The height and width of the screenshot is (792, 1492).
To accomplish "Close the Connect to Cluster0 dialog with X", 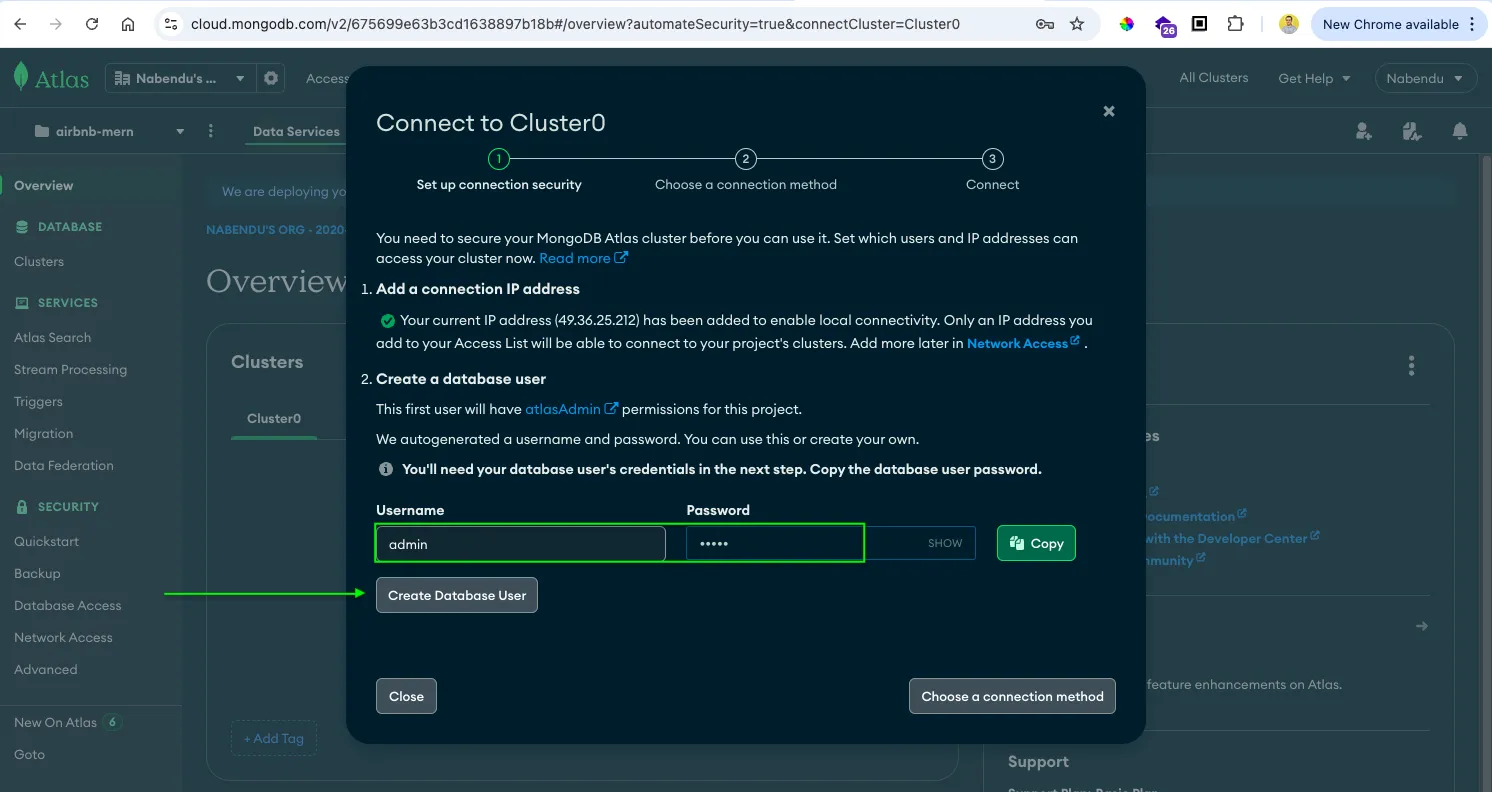I will point(1109,111).
